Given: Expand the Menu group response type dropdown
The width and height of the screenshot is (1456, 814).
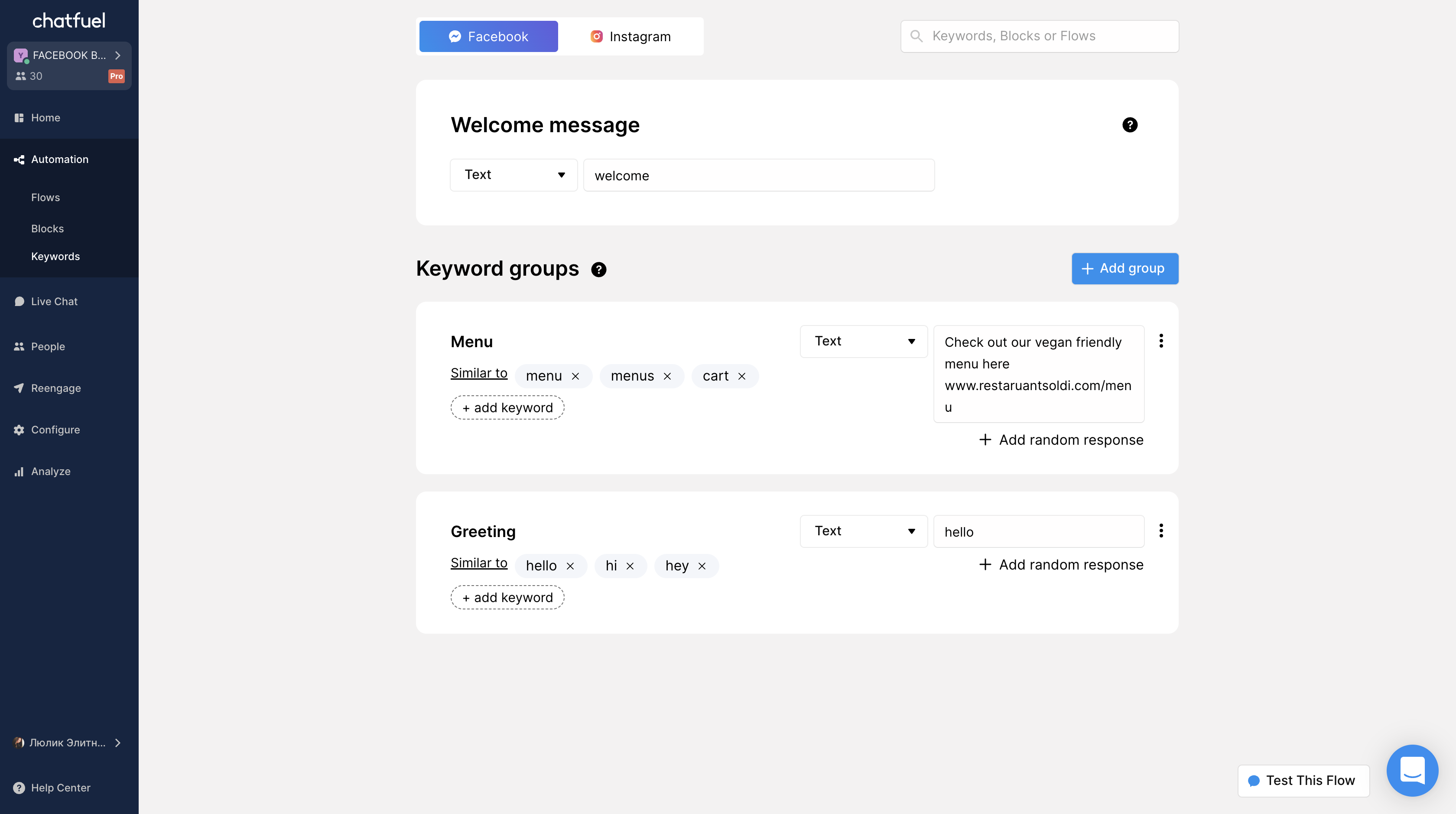Looking at the screenshot, I should (863, 342).
